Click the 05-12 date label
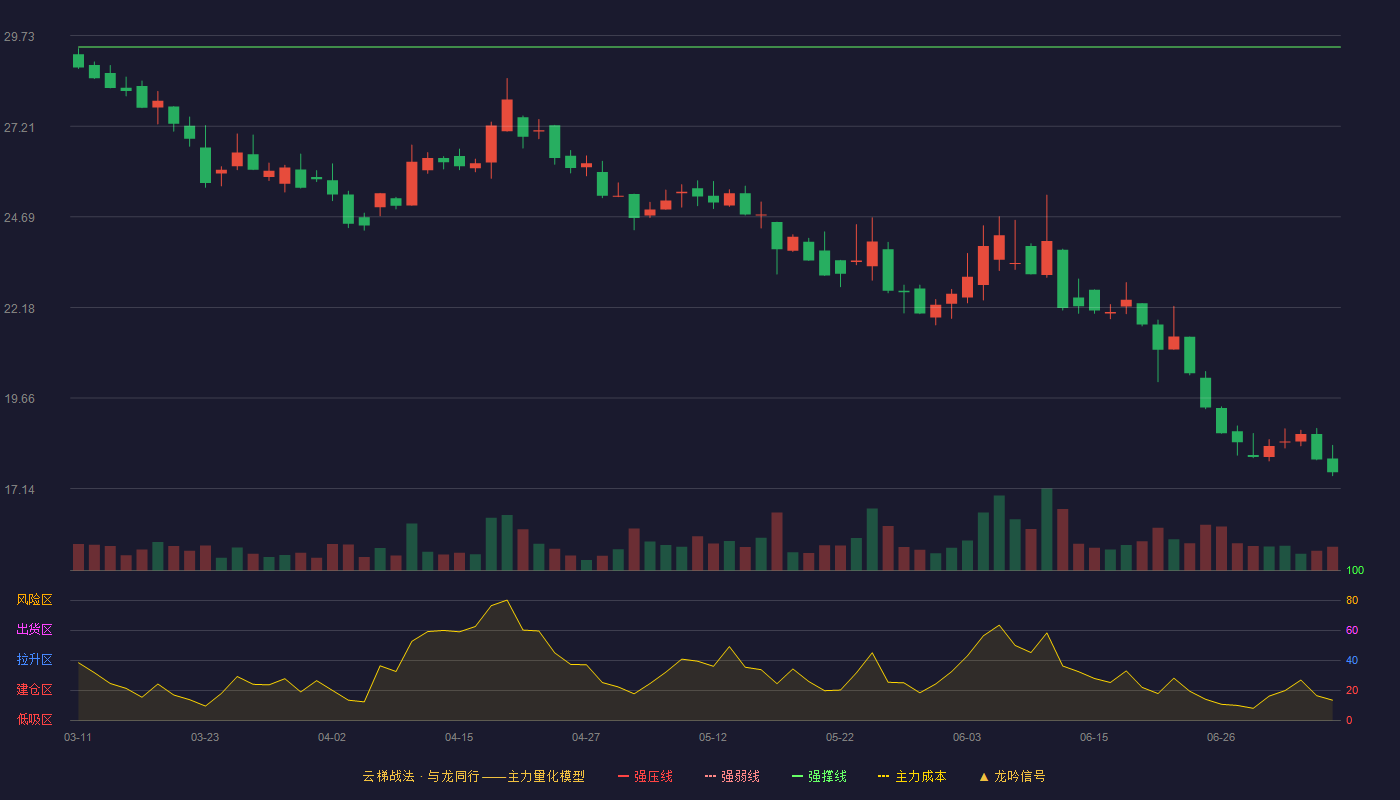The height and width of the screenshot is (800, 1400). 713,737
